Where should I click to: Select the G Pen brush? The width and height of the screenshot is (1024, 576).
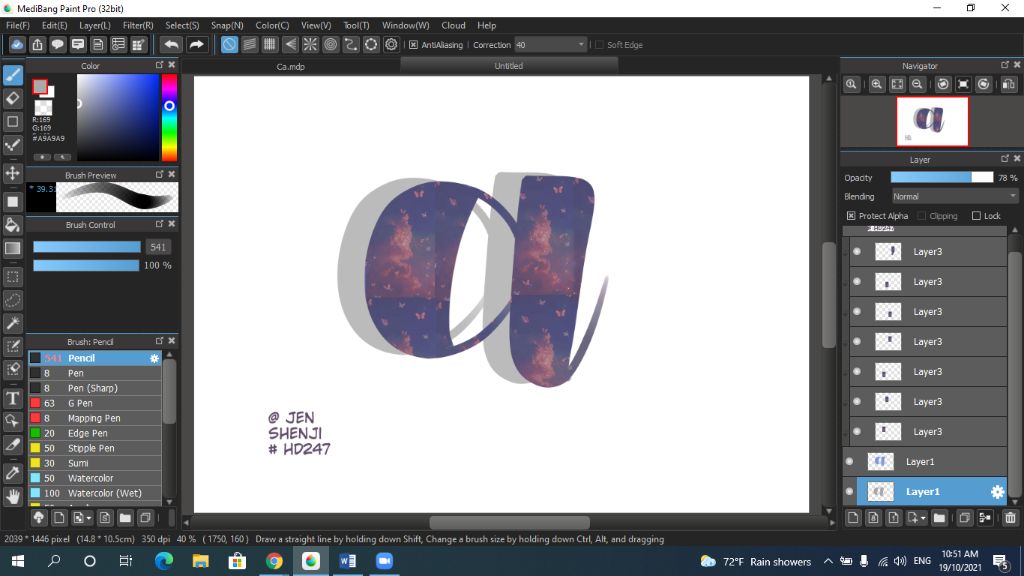pos(95,403)
